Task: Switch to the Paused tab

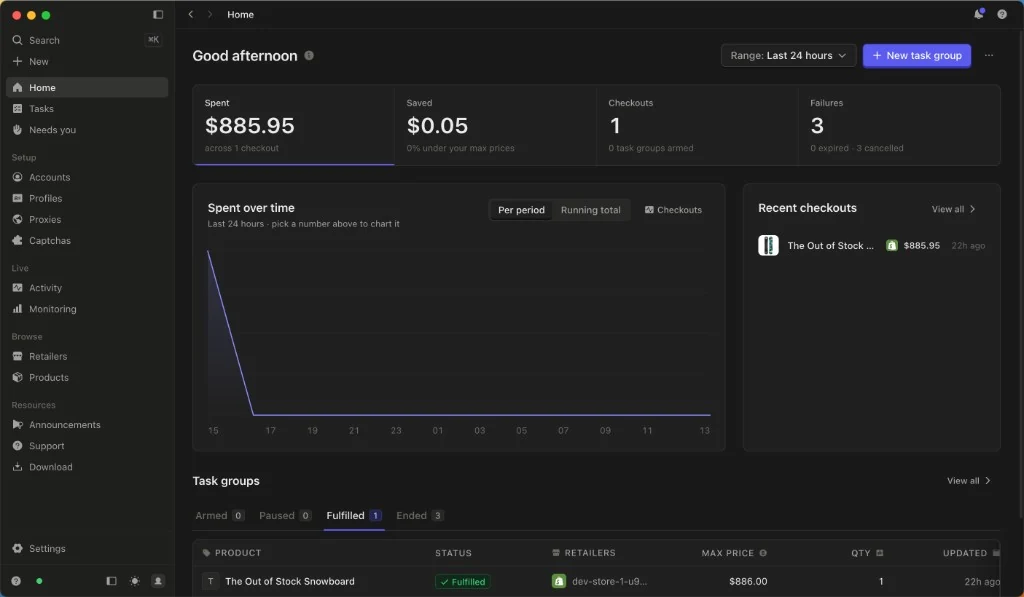Action: click(x=285, y=515)
